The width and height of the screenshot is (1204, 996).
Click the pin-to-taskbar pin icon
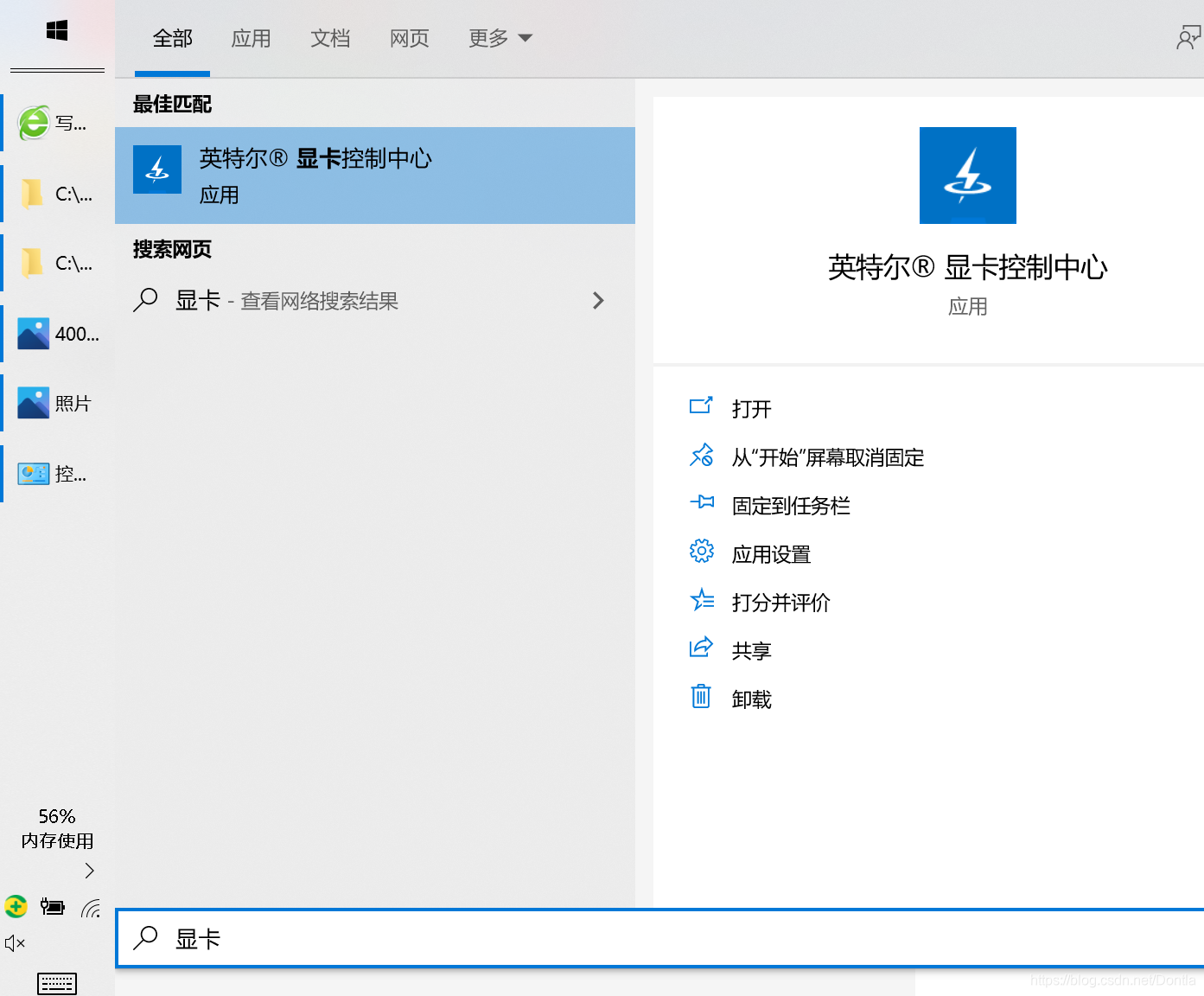coord(702,502)
